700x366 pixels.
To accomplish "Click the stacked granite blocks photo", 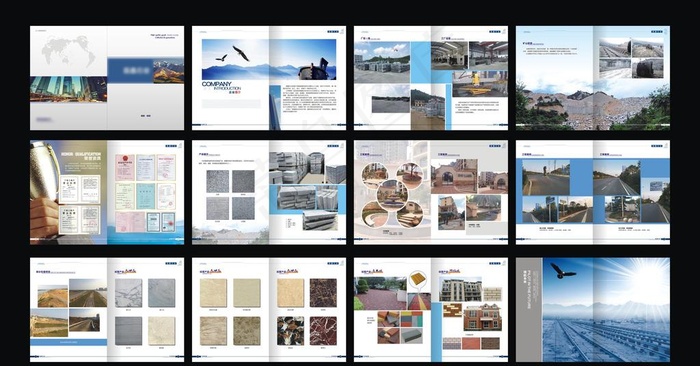I will pyautogui.click(x=308, y=168).
